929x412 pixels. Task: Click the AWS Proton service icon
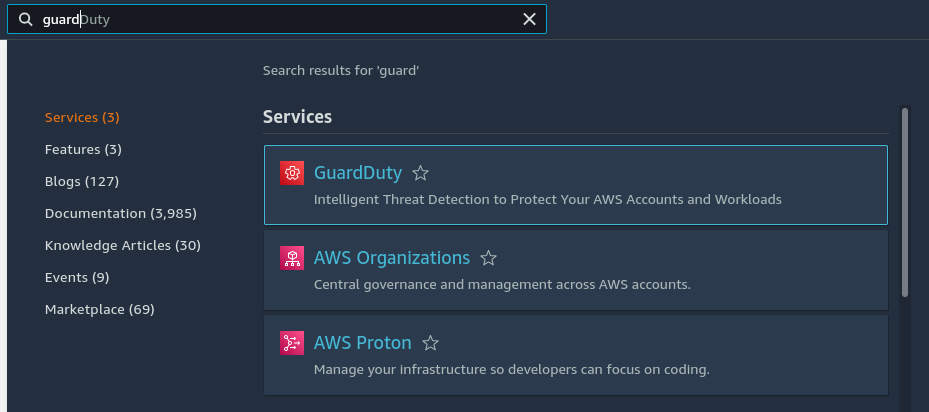(292, 343)
